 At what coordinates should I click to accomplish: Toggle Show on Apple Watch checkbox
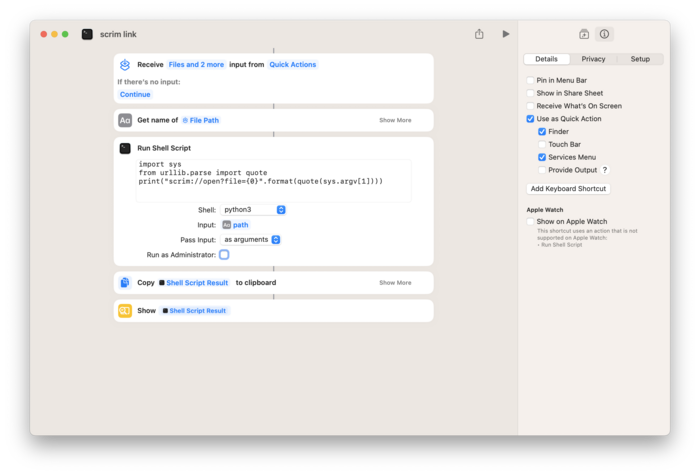tap(530, 222)
